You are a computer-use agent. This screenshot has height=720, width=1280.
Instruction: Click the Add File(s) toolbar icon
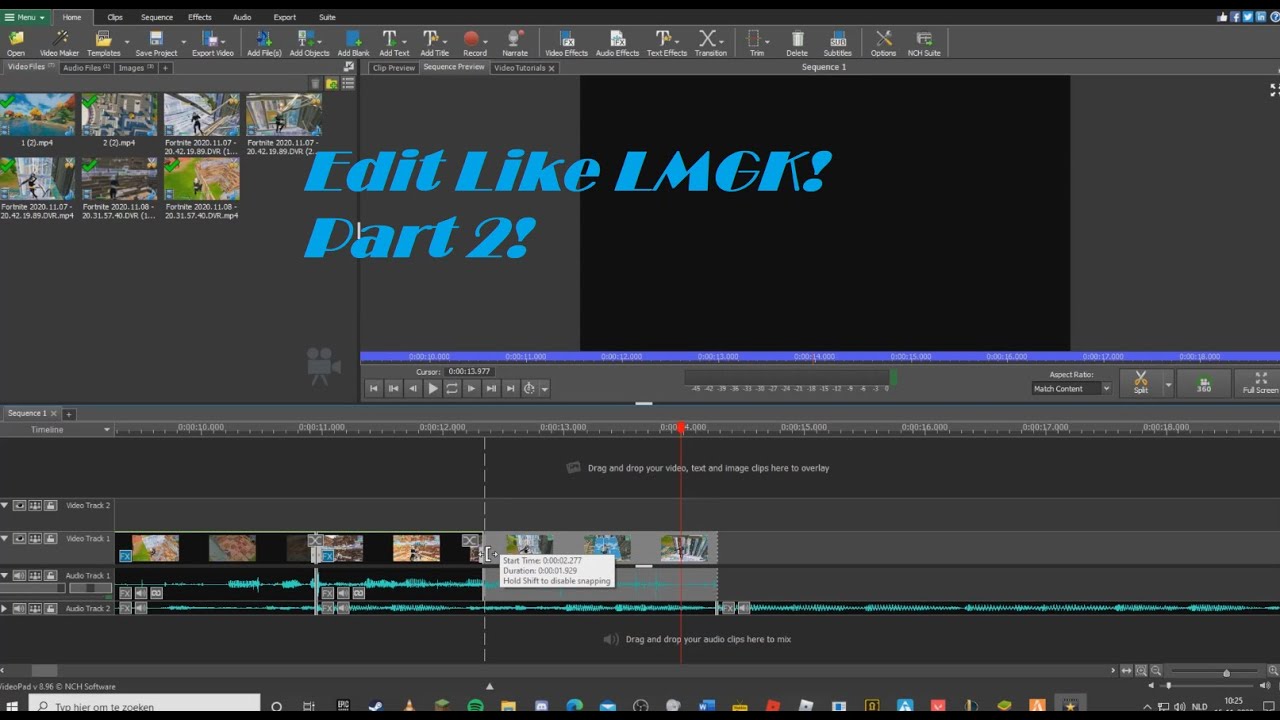tap(264, 43)
